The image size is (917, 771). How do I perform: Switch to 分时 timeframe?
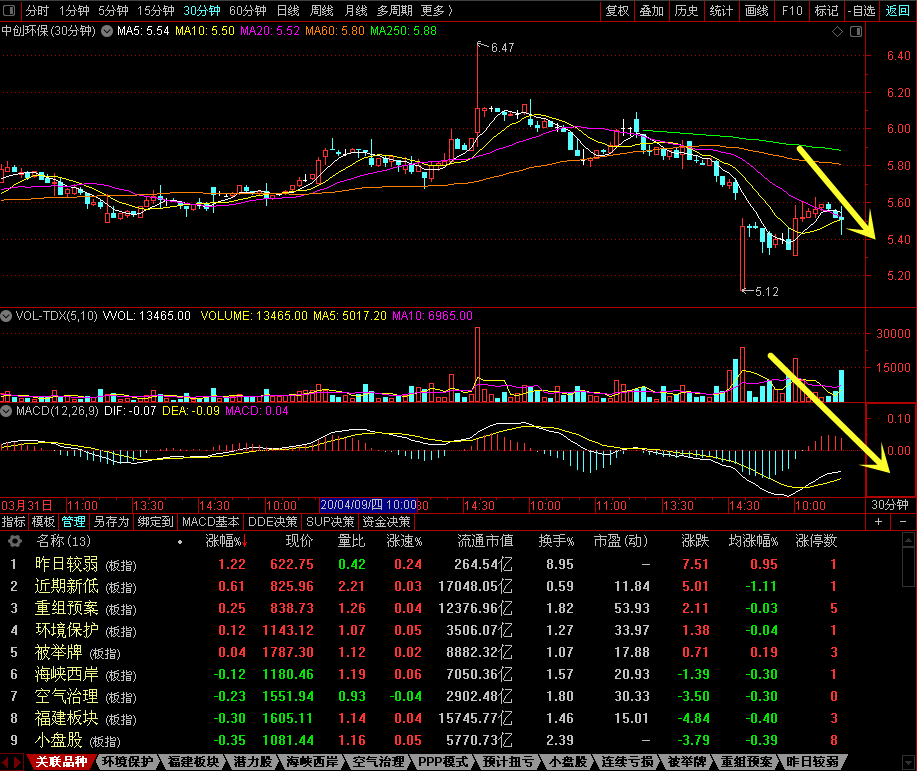click(x=37, y=11)
